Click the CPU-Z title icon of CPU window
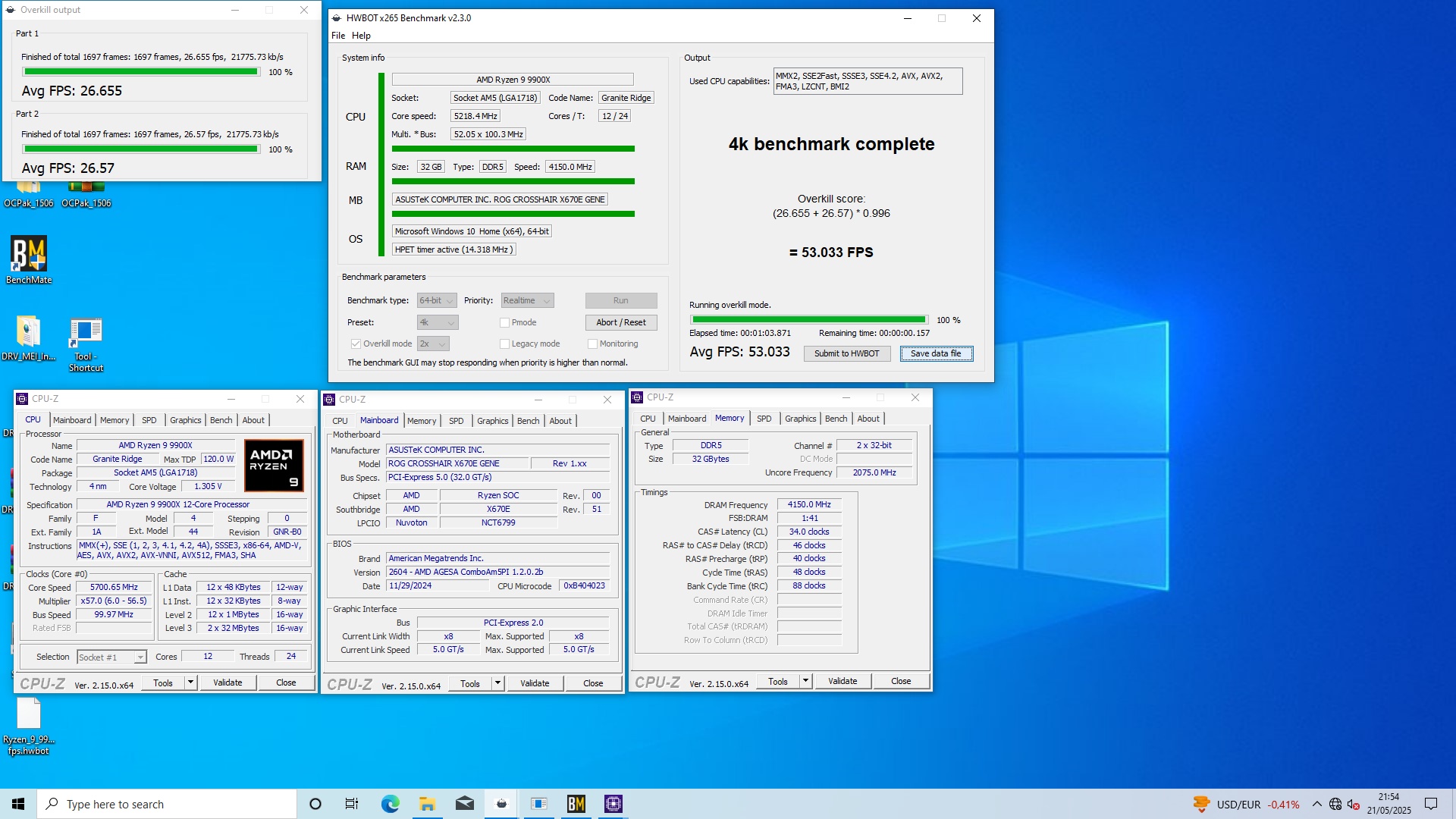Viewport: 1456px width, 819px height. point(23,399)
